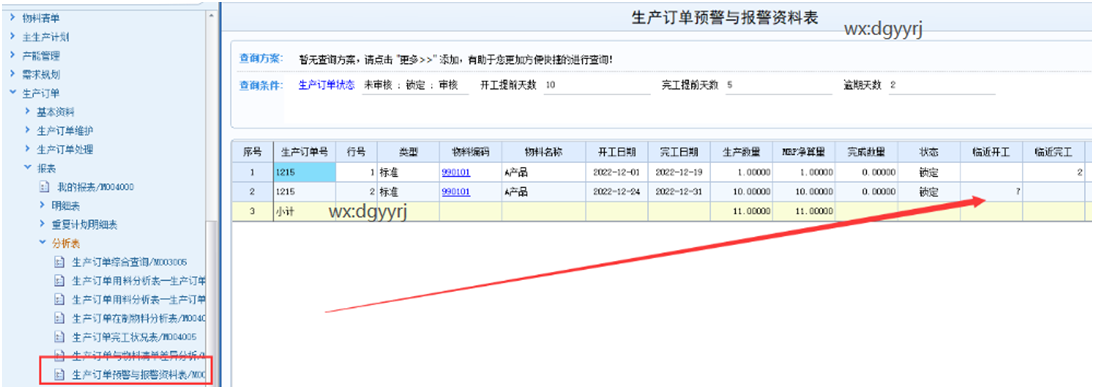The width and height of the screenshot is (1094, 389).
Task: Click the 序号 column header
Action: (252, 151)
